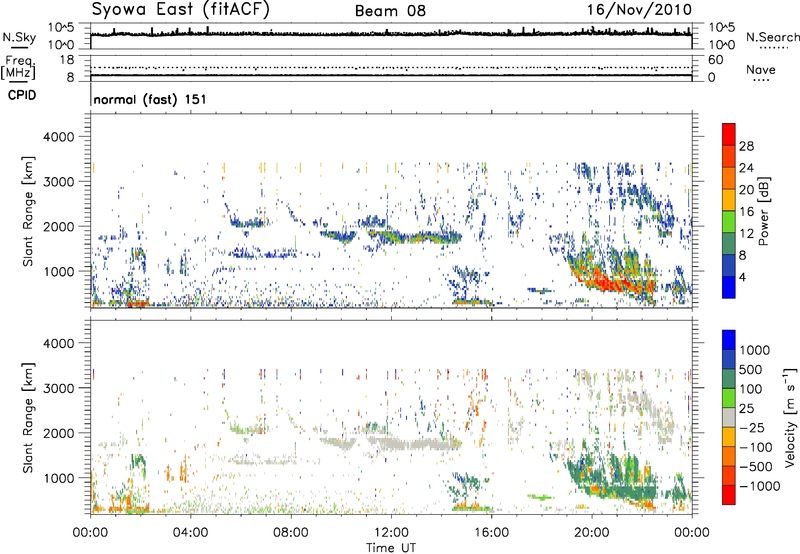Click the red bottom of velocity colorbar
Image resolution: width=800 pixels, height=554 pixels.
(x=729, y=495)
